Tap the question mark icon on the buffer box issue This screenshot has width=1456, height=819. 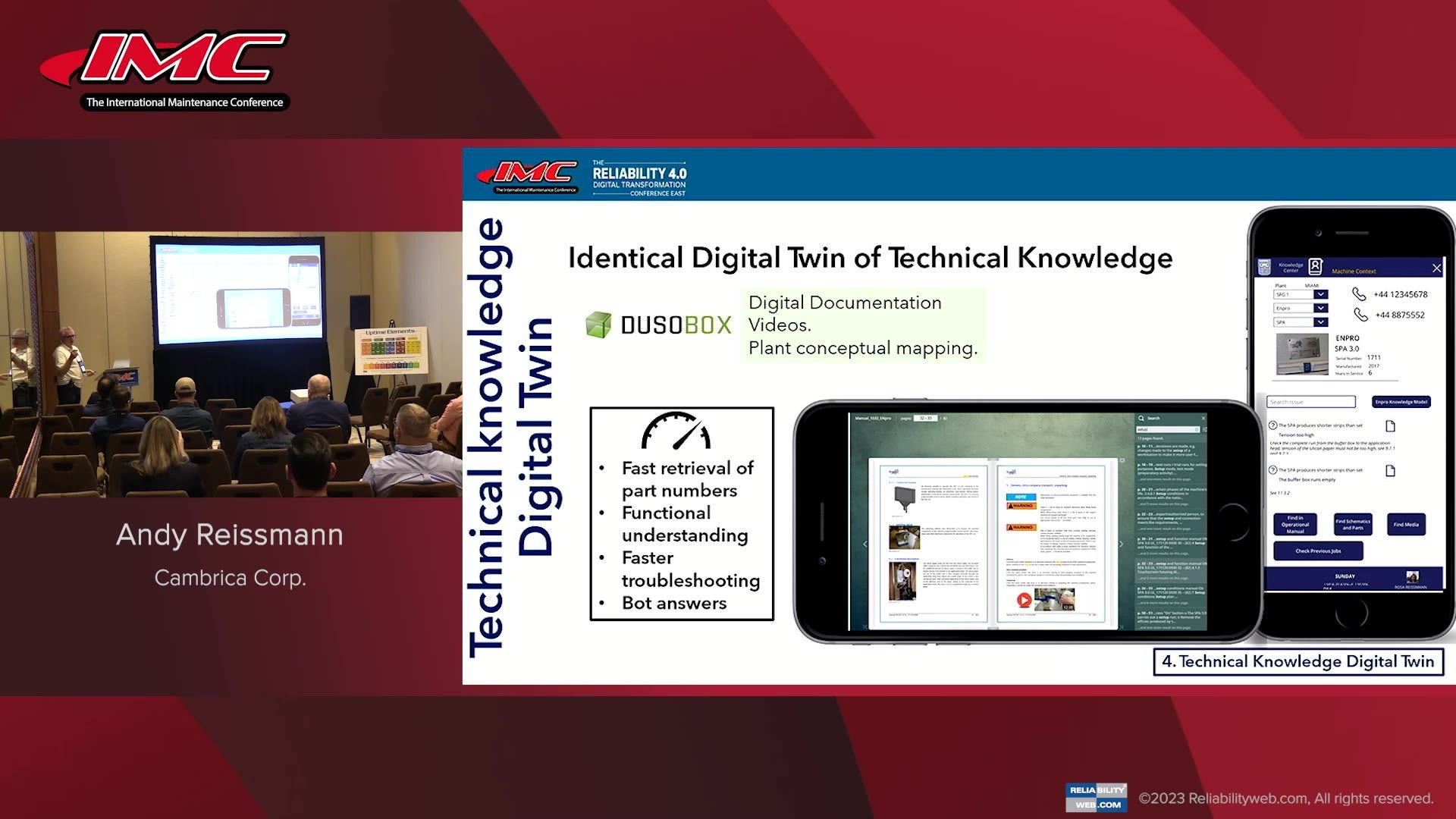(x=1273, y=470)
